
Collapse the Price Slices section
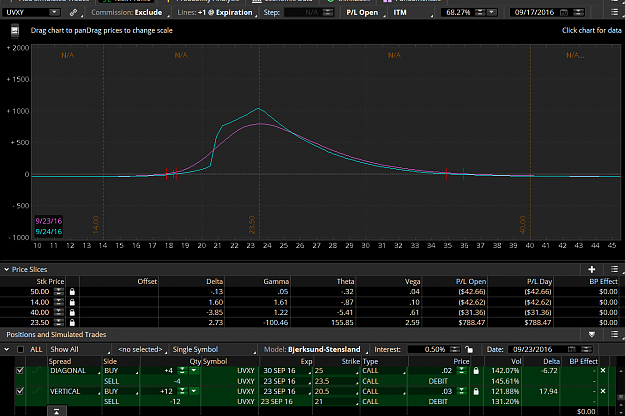(6, 269)
